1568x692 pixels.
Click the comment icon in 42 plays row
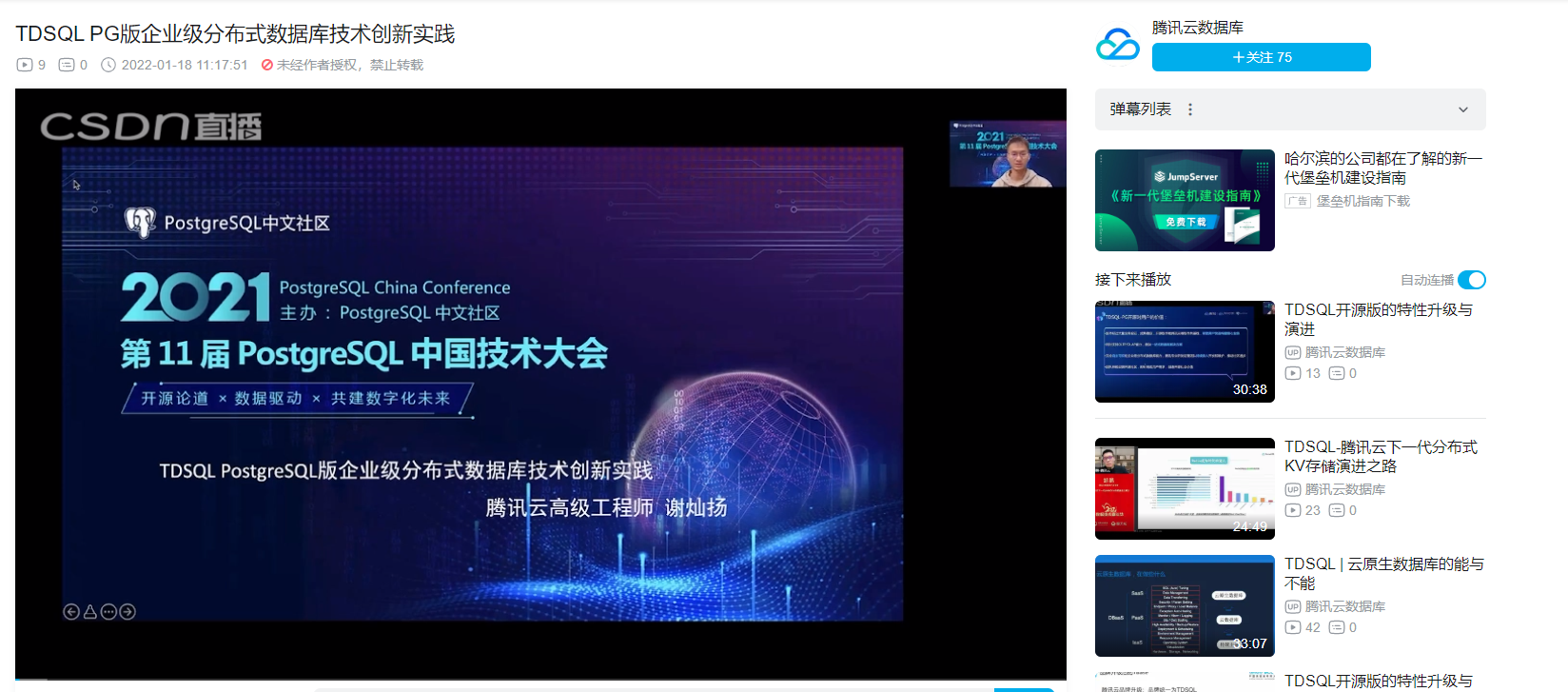pos(1336,627)
